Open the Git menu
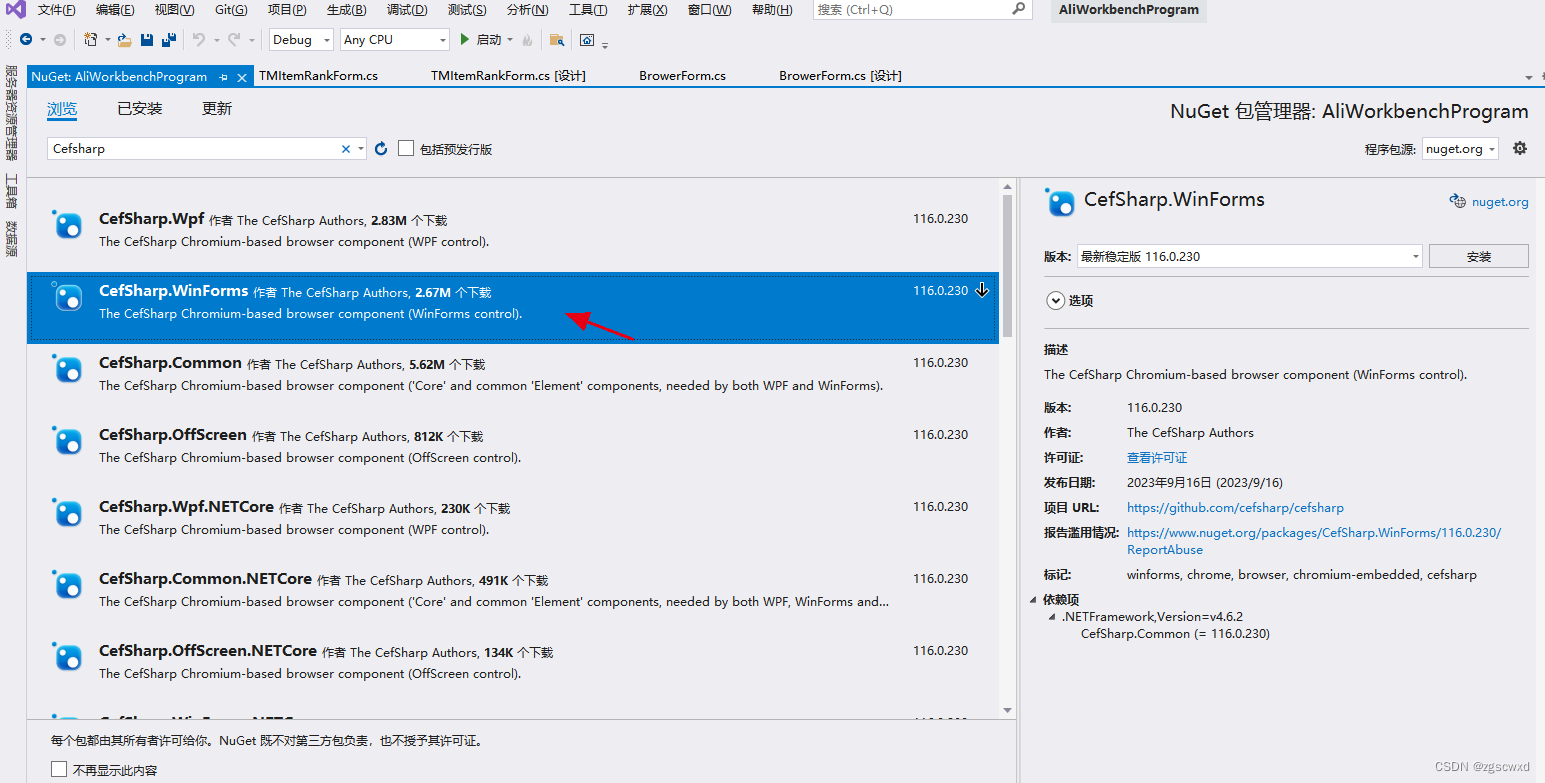The width and height of the screenshot is (1545, 783). tap(231, 9)
